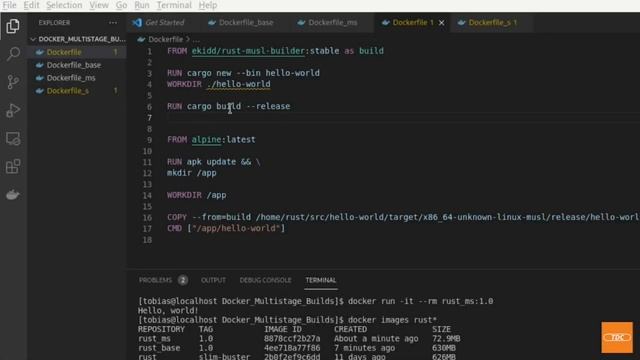Open Dockerfile in the explorer tree
The image size is (640, 360).
pyautogui.click(x=77, y=52)
